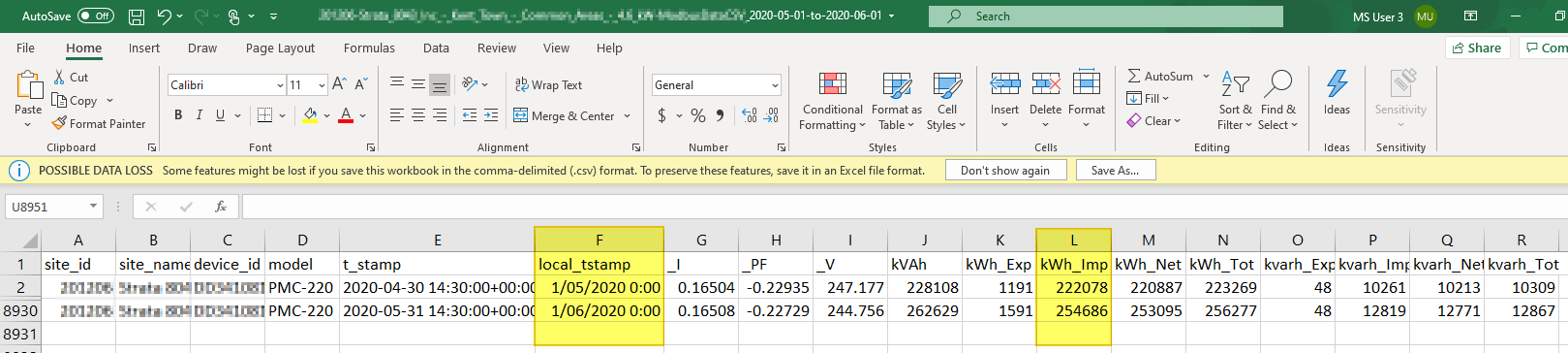Apply the red Font Color swatch
Viewport: 1568px width, 353px height.
[x=346, y=115]
